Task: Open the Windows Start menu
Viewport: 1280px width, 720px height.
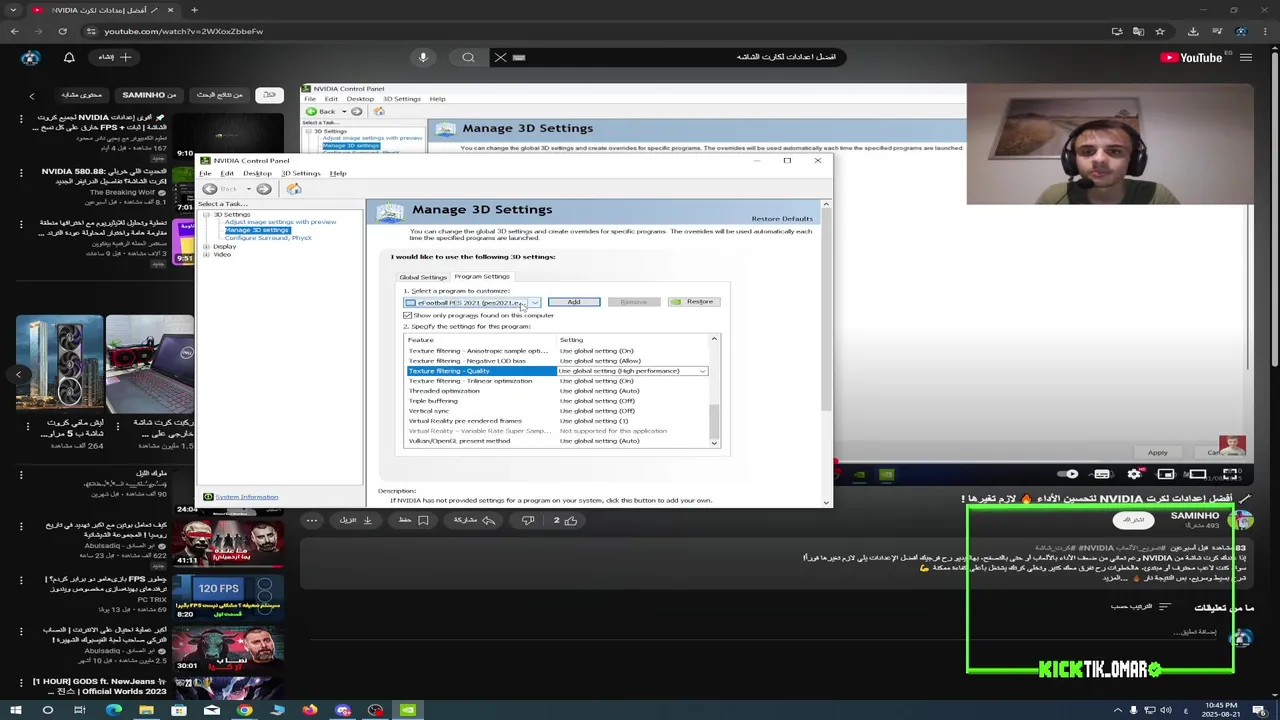Action: (x=15, y=710)
